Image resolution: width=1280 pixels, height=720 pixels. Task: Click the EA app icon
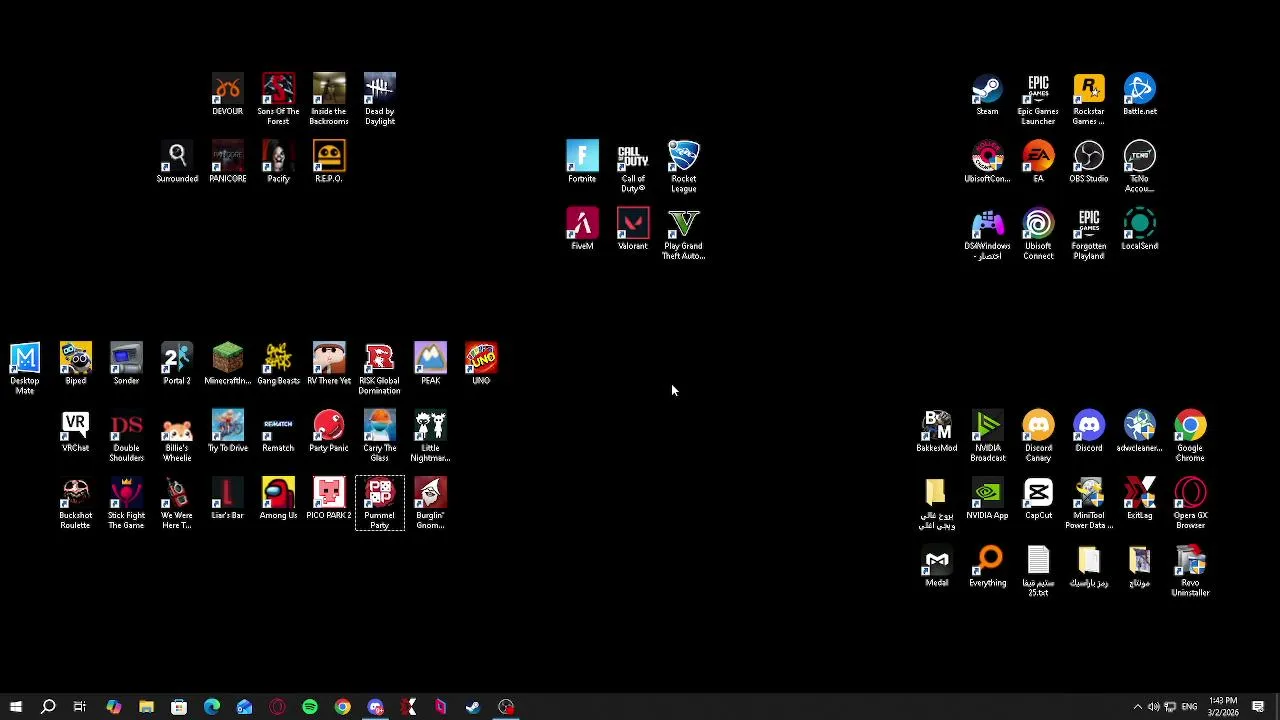click(1038, 162)
